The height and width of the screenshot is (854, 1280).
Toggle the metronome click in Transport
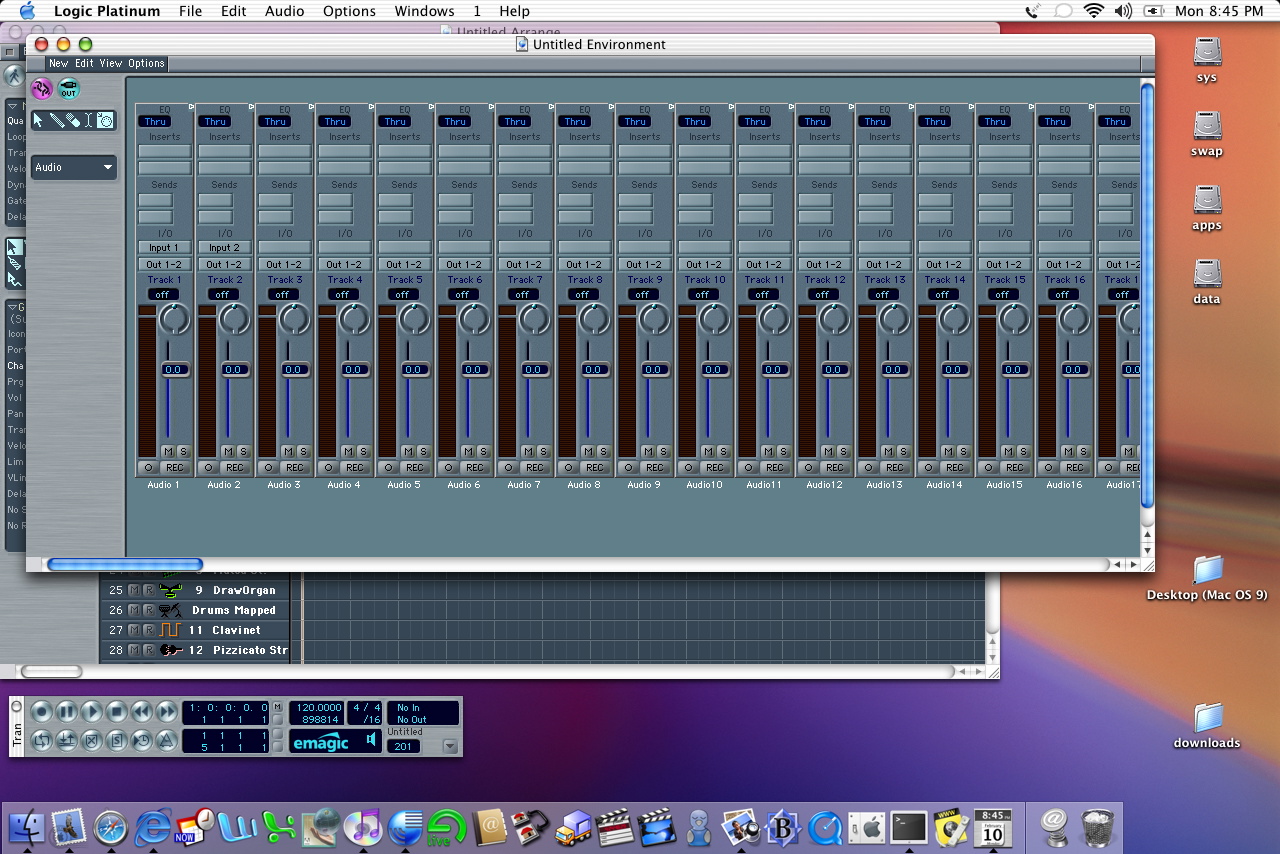tap(167, 741)
